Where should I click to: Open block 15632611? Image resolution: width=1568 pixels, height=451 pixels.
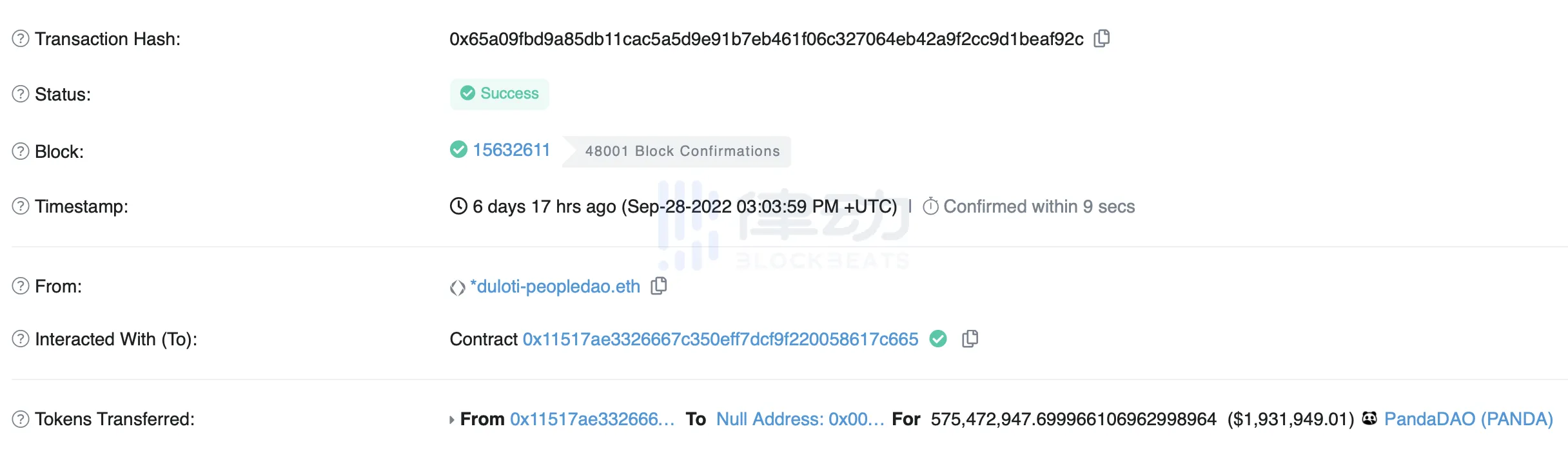511,150
